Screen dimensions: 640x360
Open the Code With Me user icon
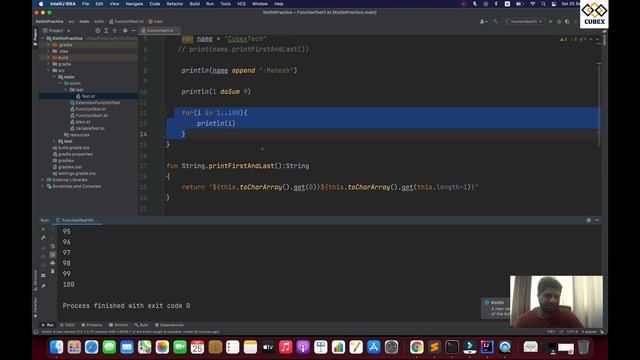[483, 21]
